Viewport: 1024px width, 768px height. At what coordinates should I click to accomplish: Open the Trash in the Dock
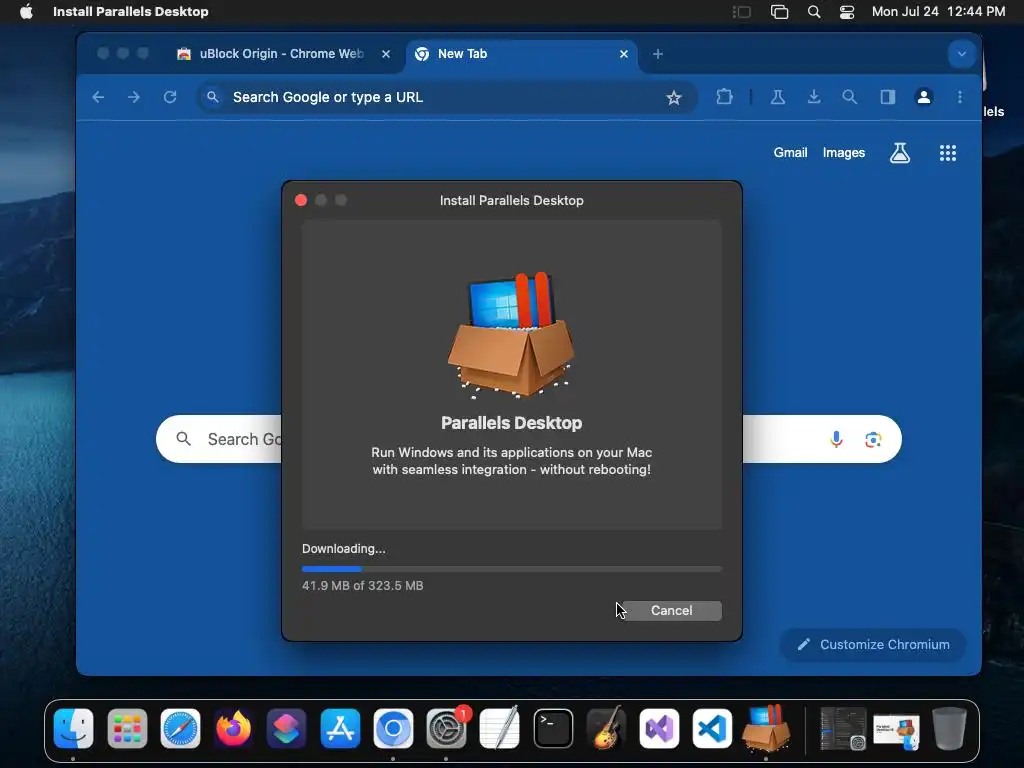pos(949,728)
